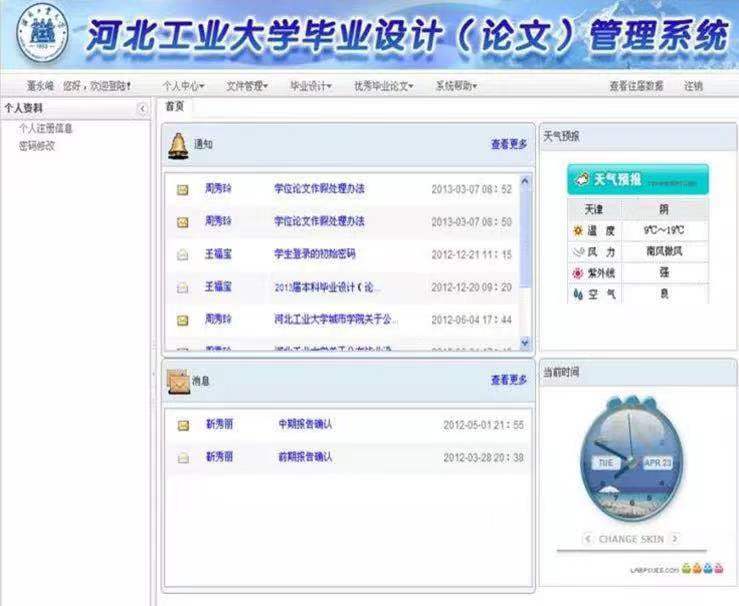Click 查看更多 in the 通知 panel
Image resolution: width=739 pixels, height=606 pixels.
pyautogui.click(x=508, y=144)
